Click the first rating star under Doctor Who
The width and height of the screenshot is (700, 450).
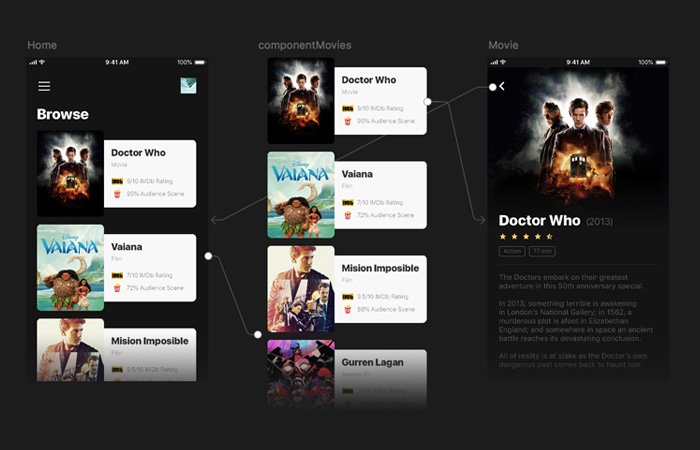click(x=503, y=237)
